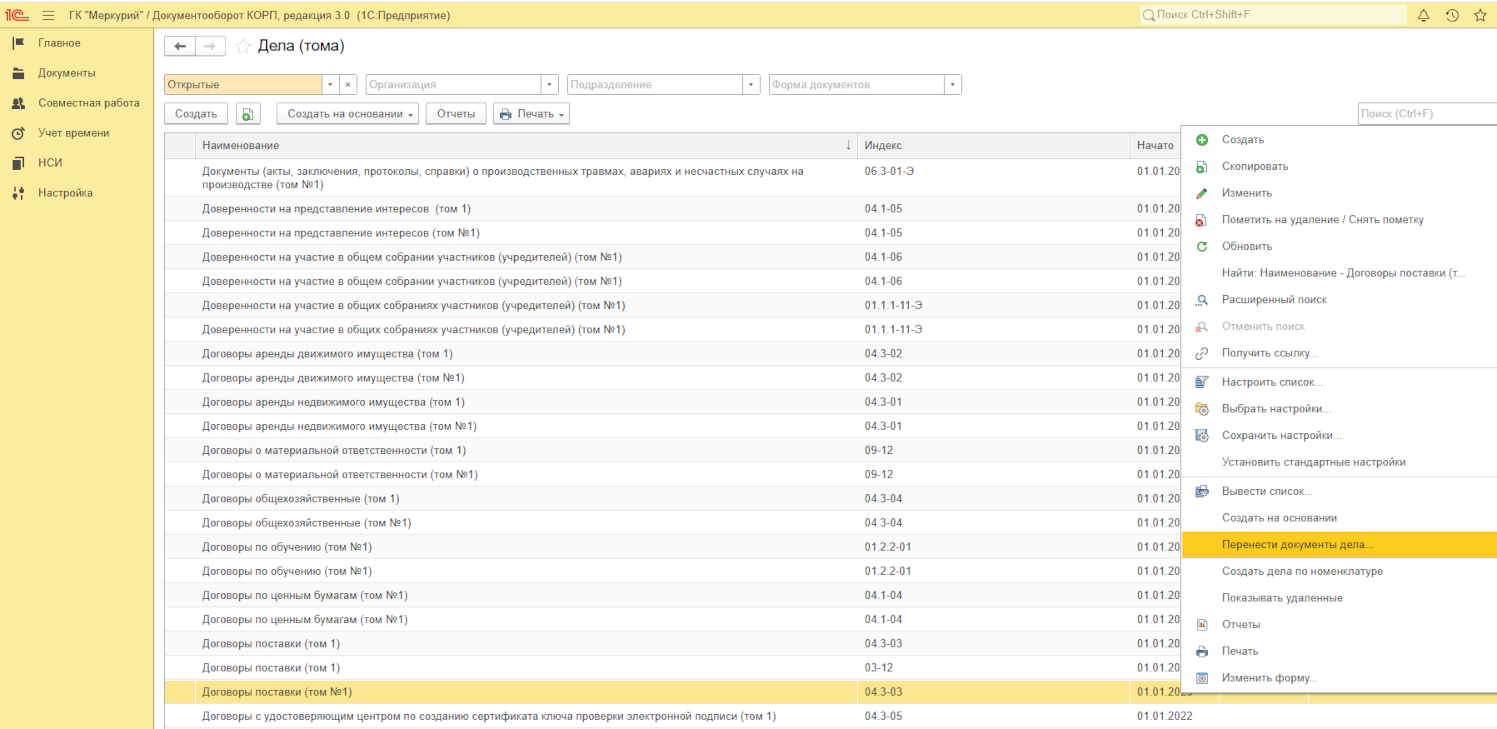Clear the Открытые filter with x button
Screen dimensions: 1497x729
click(x=348, y=85)
